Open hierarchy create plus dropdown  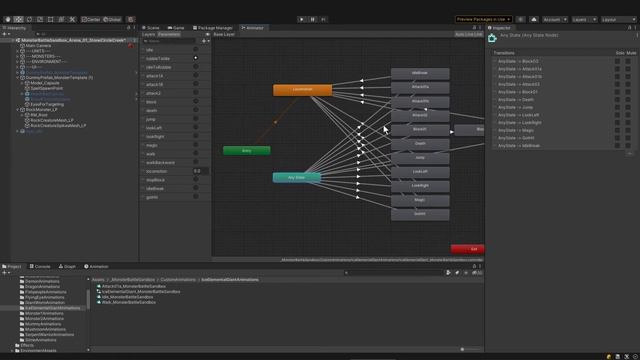pos(6,34)
